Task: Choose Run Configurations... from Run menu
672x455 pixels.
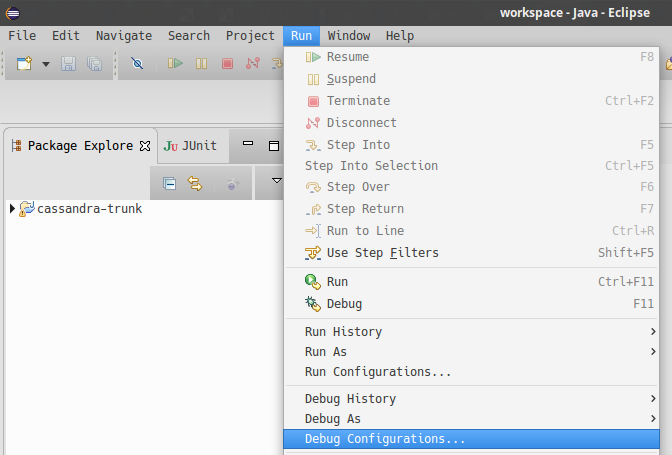Action: pos(378,372)
